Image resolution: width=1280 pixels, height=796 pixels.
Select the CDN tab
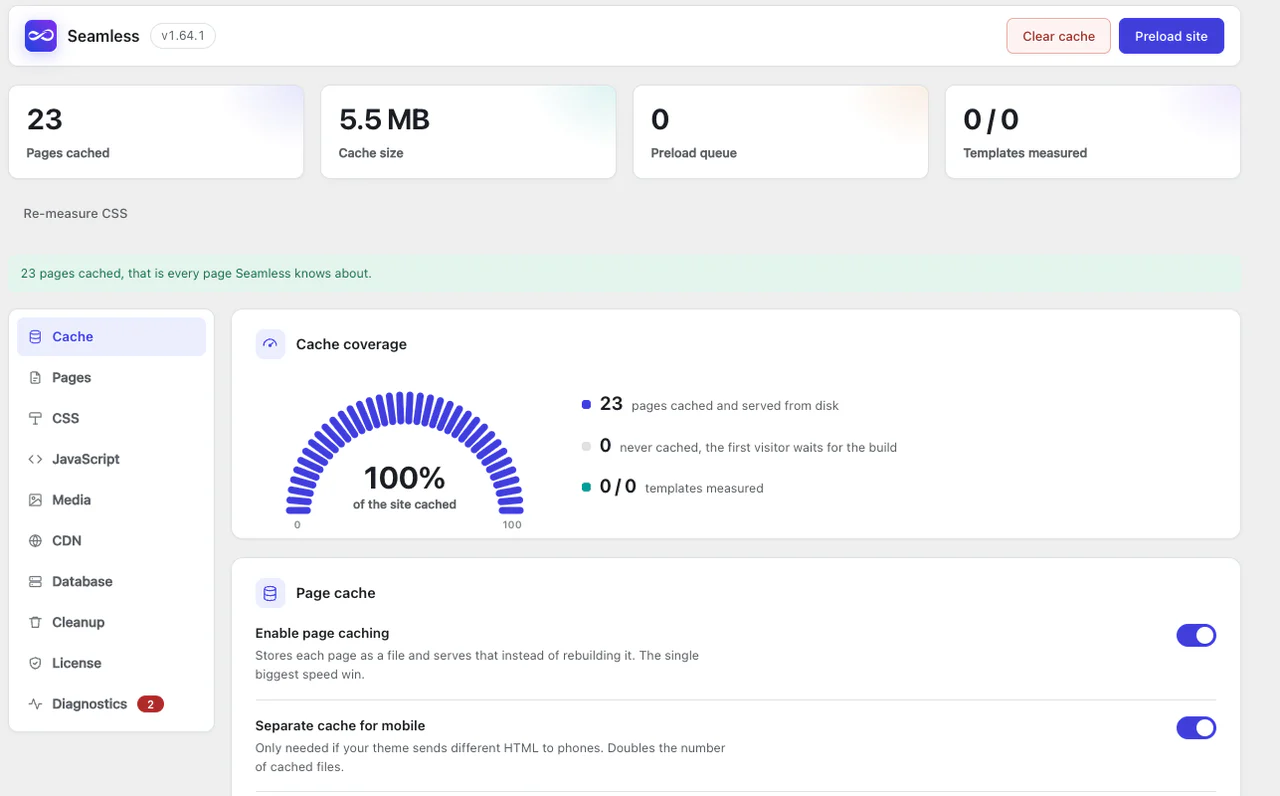111,541
